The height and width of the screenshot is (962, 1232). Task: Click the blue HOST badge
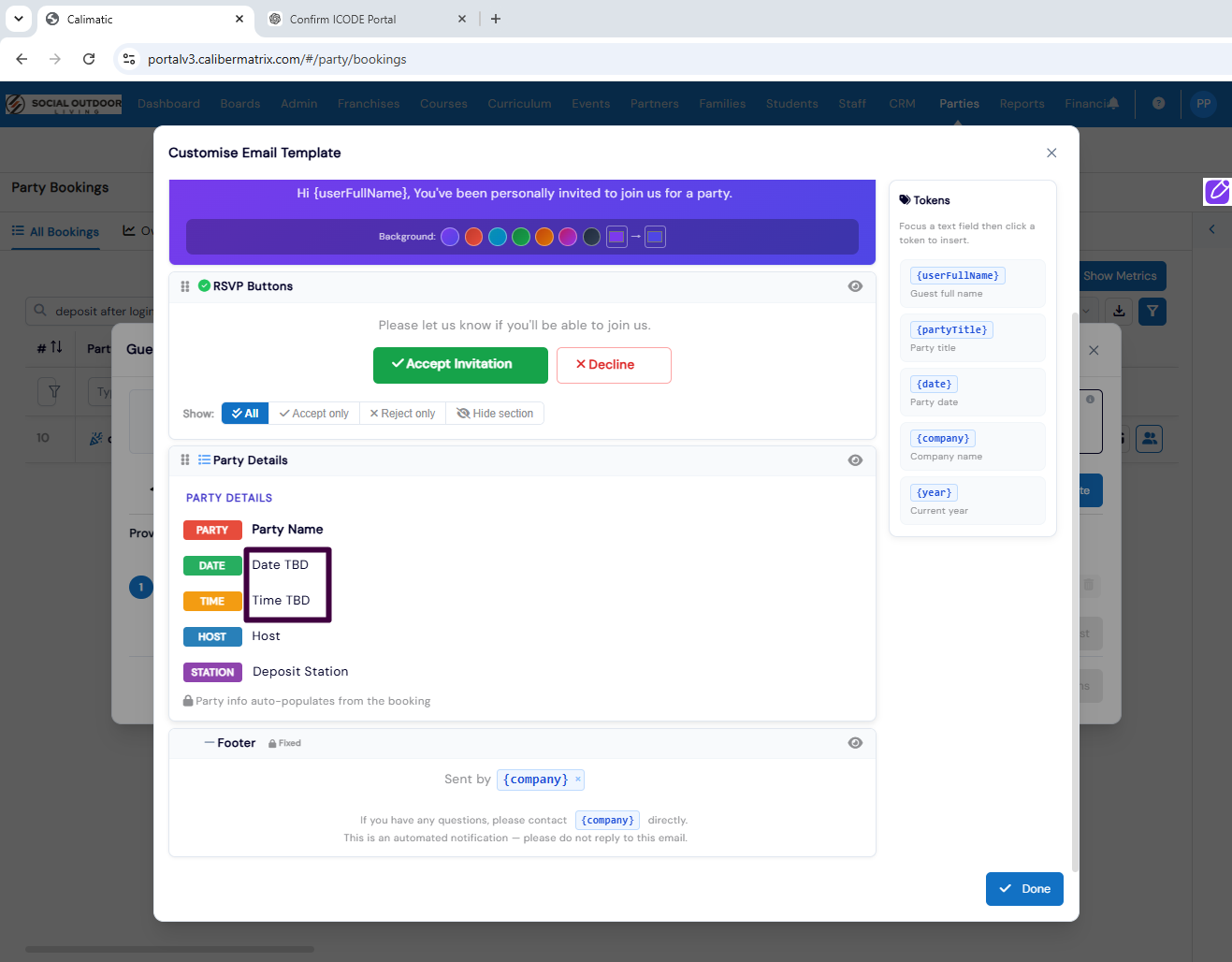click(x=212, y=637)
